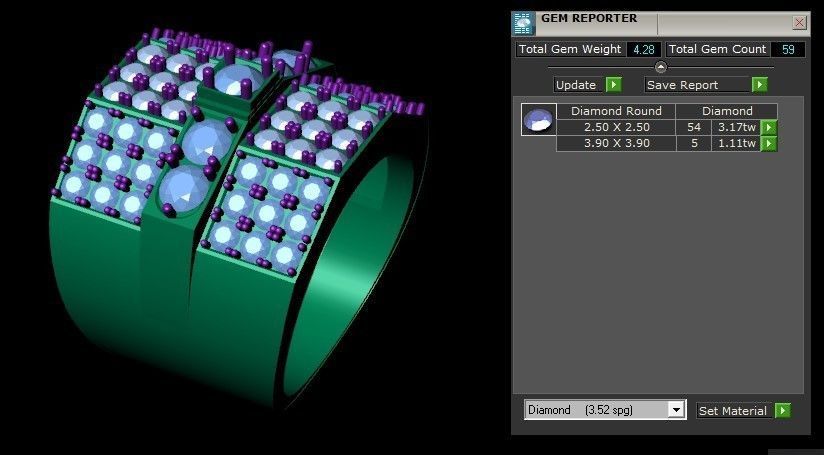Click the Total Gem Count label
The image size is (824, 455).
717,49
